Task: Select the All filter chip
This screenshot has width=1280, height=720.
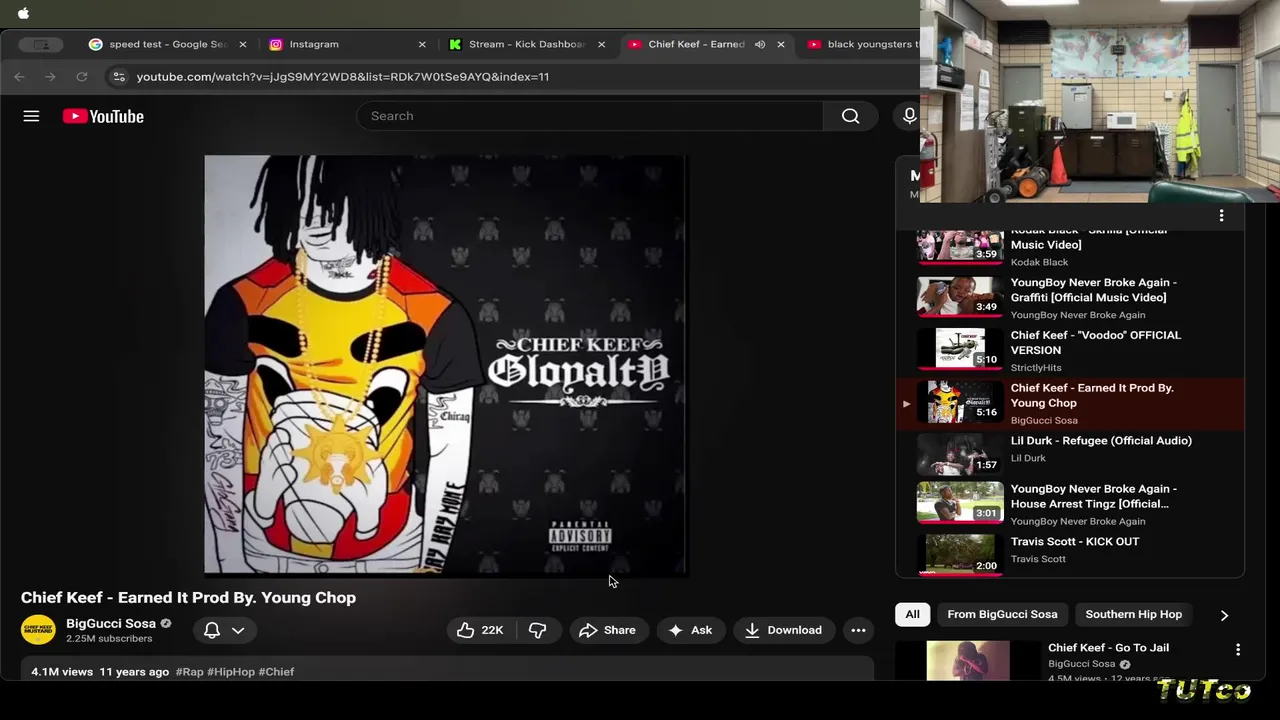Action: [912, 614]
